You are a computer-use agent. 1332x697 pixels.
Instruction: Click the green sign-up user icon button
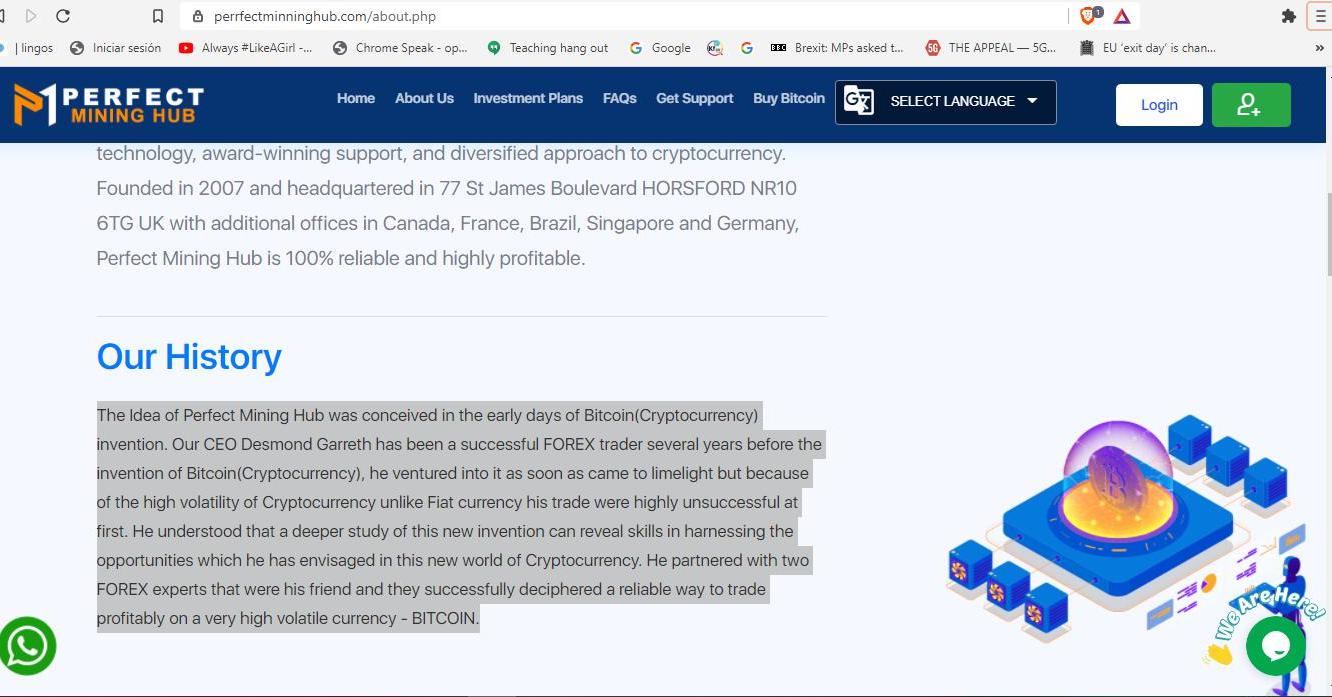click(1251, 105)
